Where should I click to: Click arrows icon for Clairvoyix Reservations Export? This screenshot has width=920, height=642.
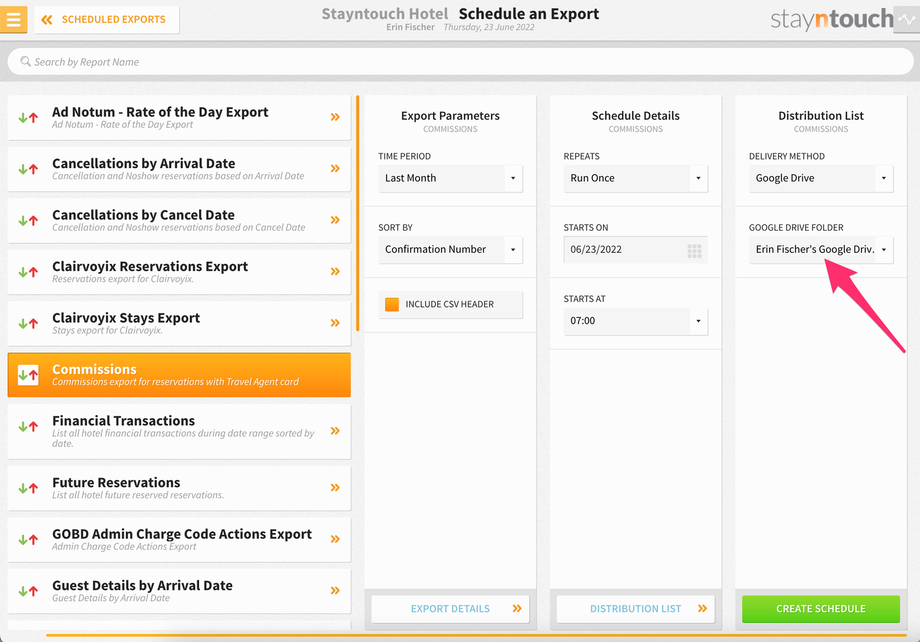(x=28, y=272)
